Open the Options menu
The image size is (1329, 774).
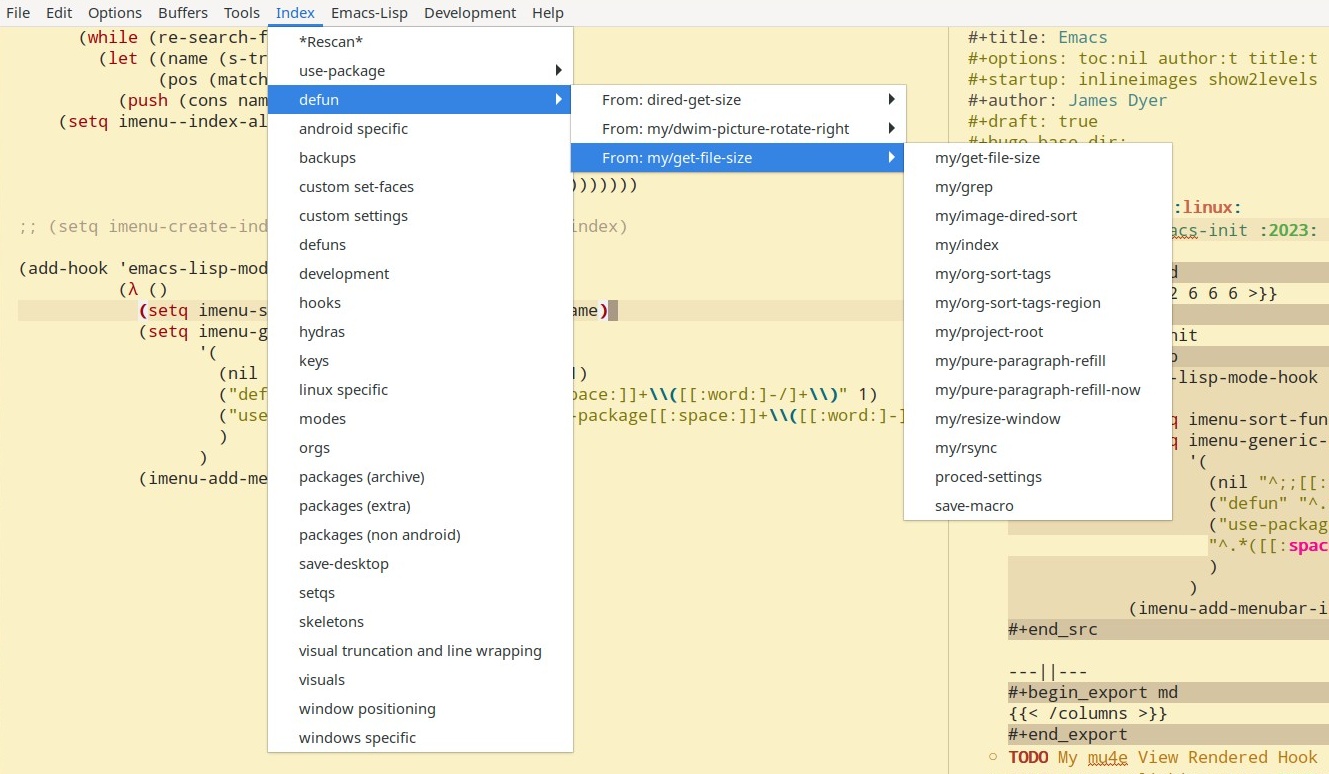(114, 12)
